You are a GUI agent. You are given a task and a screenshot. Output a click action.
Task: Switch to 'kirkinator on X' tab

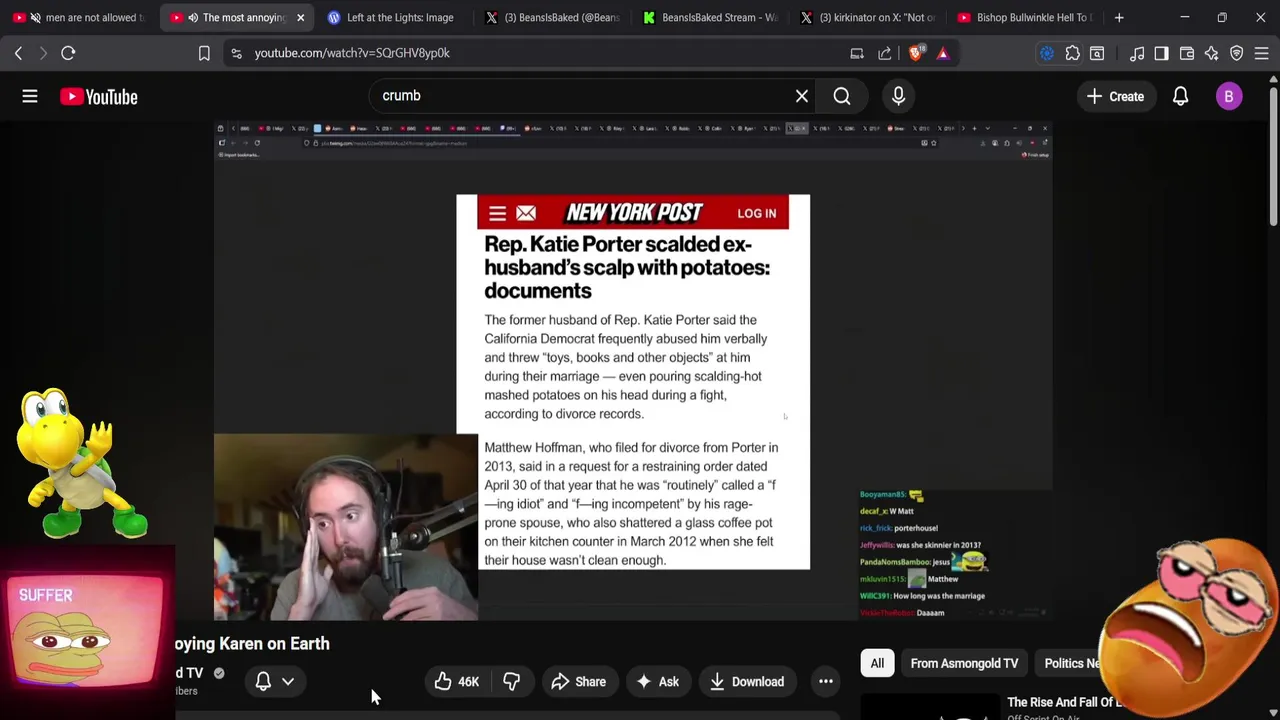click(x=867, y=17)
